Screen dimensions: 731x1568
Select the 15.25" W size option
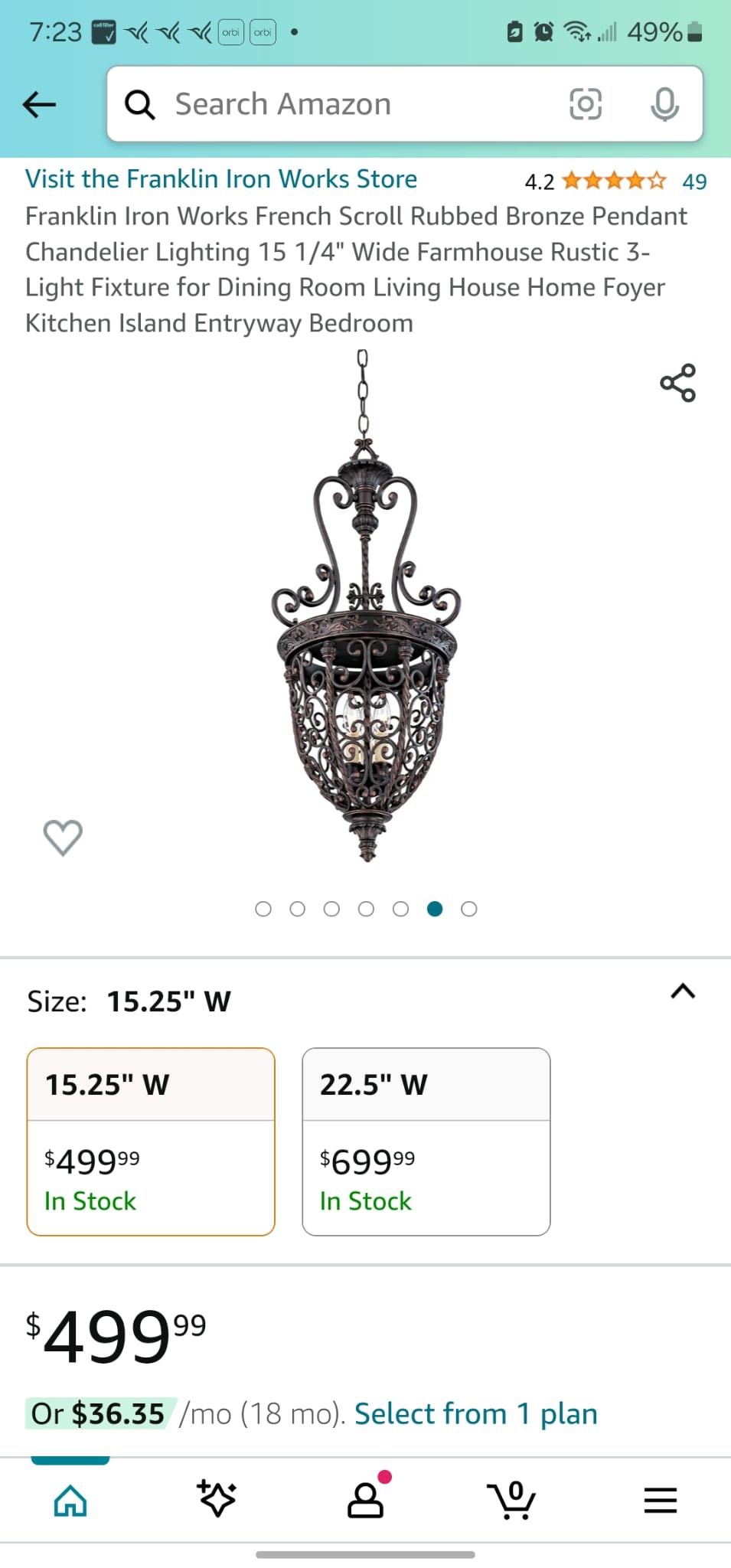[x=151, y=1141]
